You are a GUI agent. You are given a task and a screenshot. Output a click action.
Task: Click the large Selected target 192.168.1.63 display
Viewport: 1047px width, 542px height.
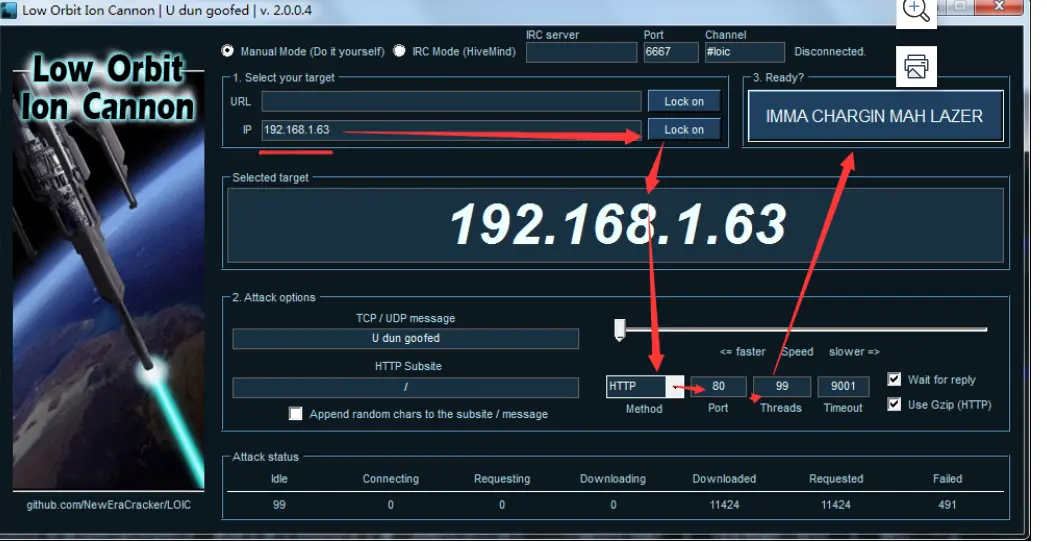[615, 225]
